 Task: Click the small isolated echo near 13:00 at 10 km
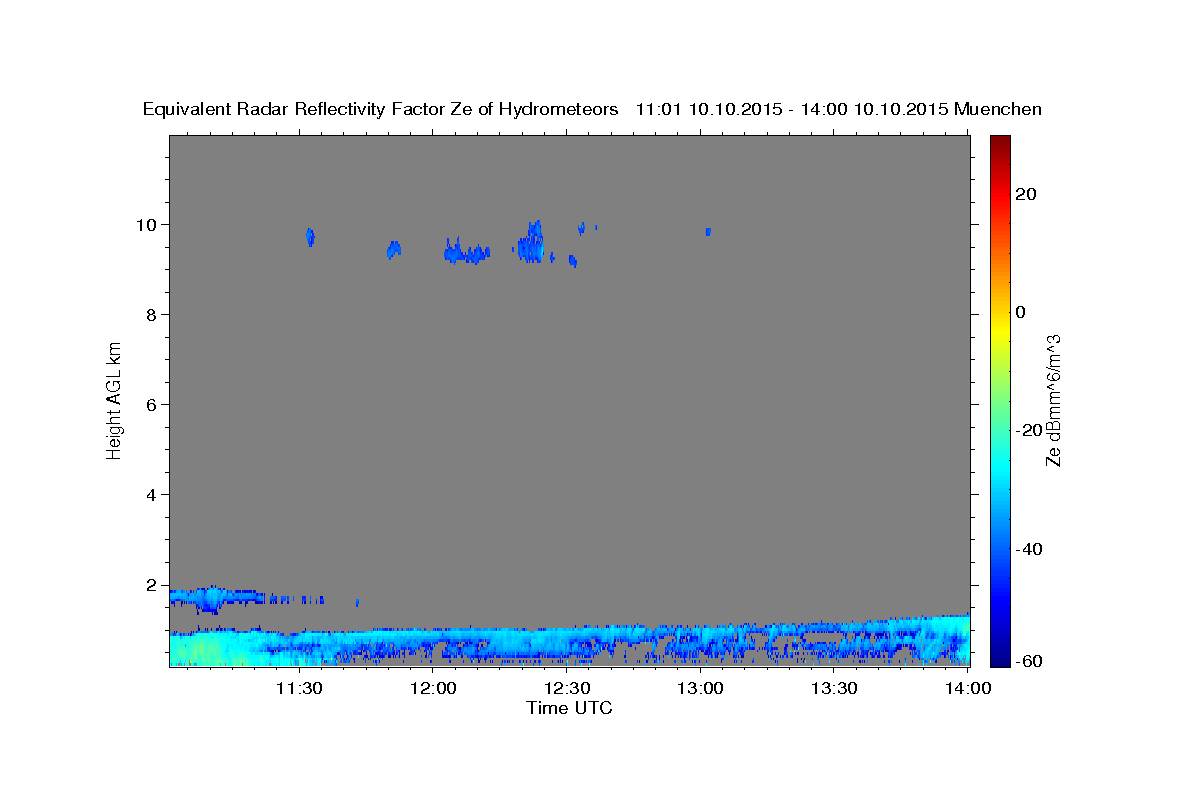point(708,231)
